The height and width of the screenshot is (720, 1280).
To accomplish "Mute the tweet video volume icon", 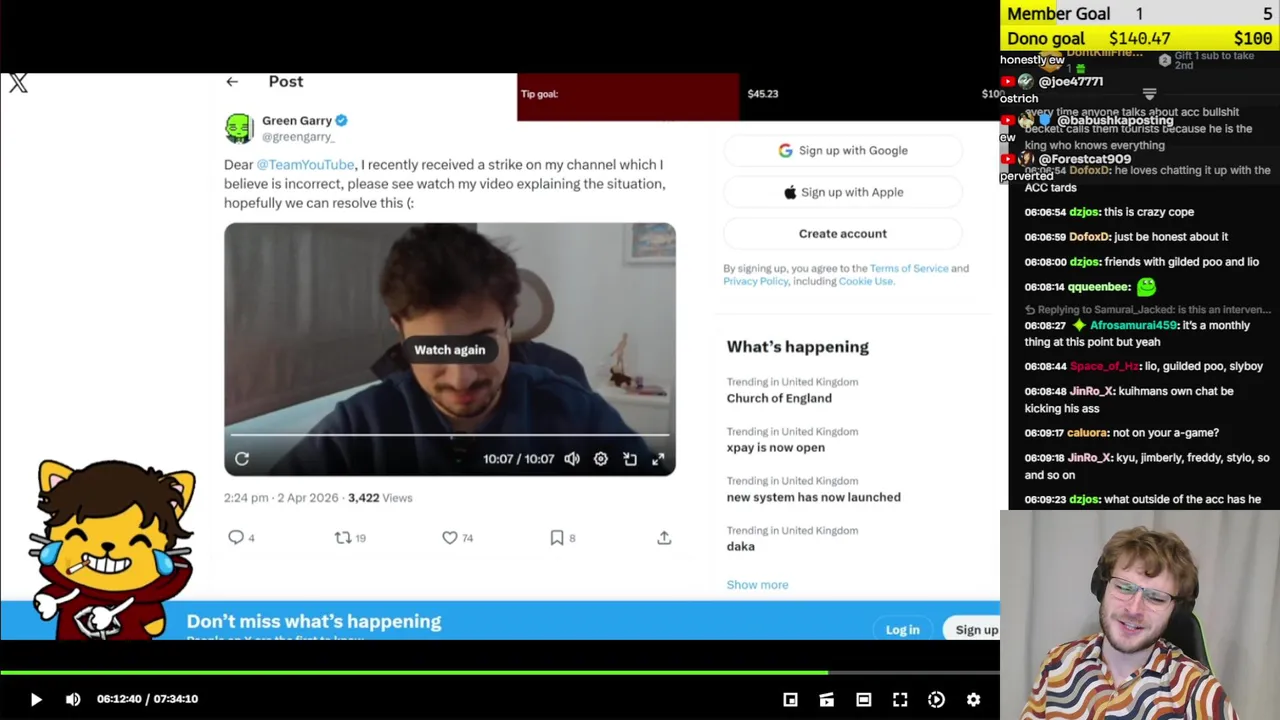I will click(571, 459).
